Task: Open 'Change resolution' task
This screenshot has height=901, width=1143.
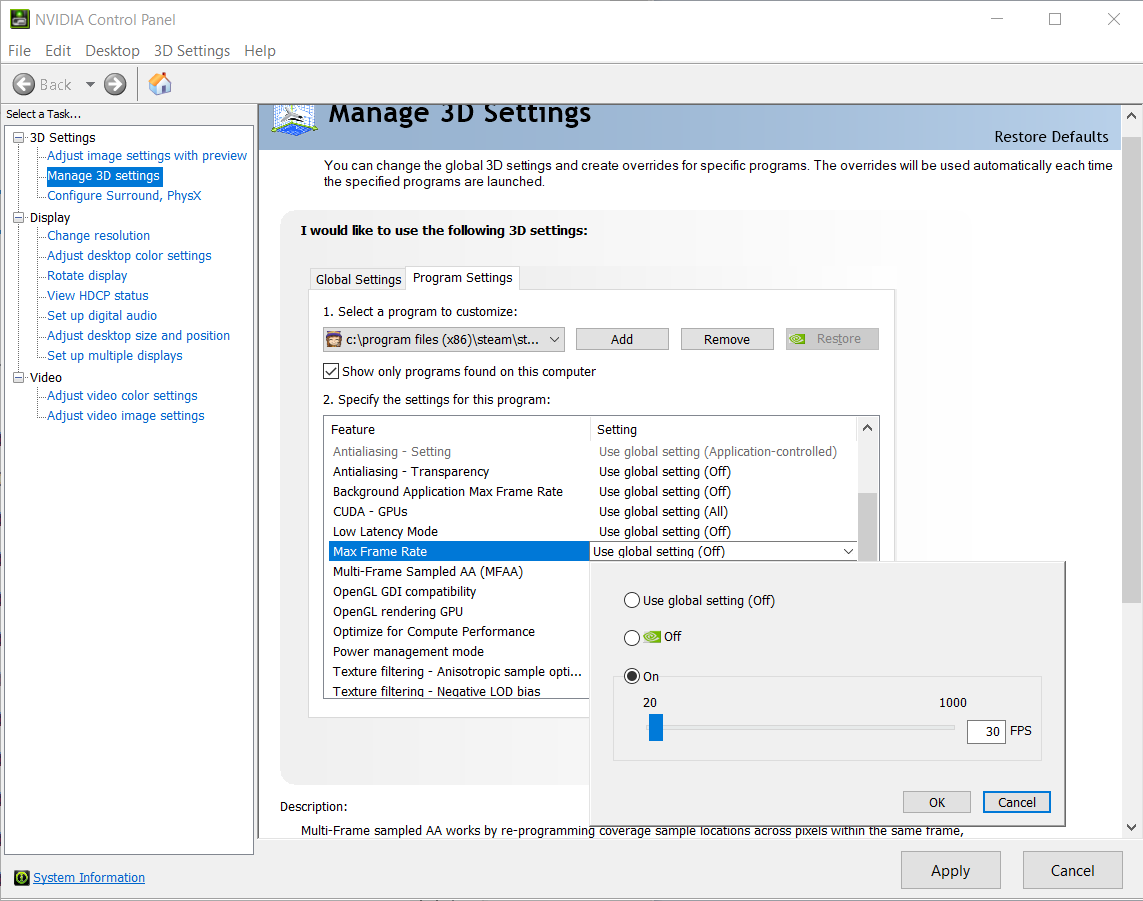Action: [98, 235]
